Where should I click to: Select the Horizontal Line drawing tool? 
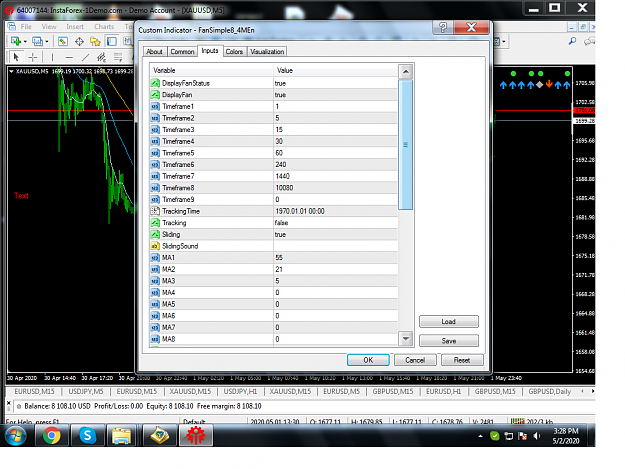point(69,57)
